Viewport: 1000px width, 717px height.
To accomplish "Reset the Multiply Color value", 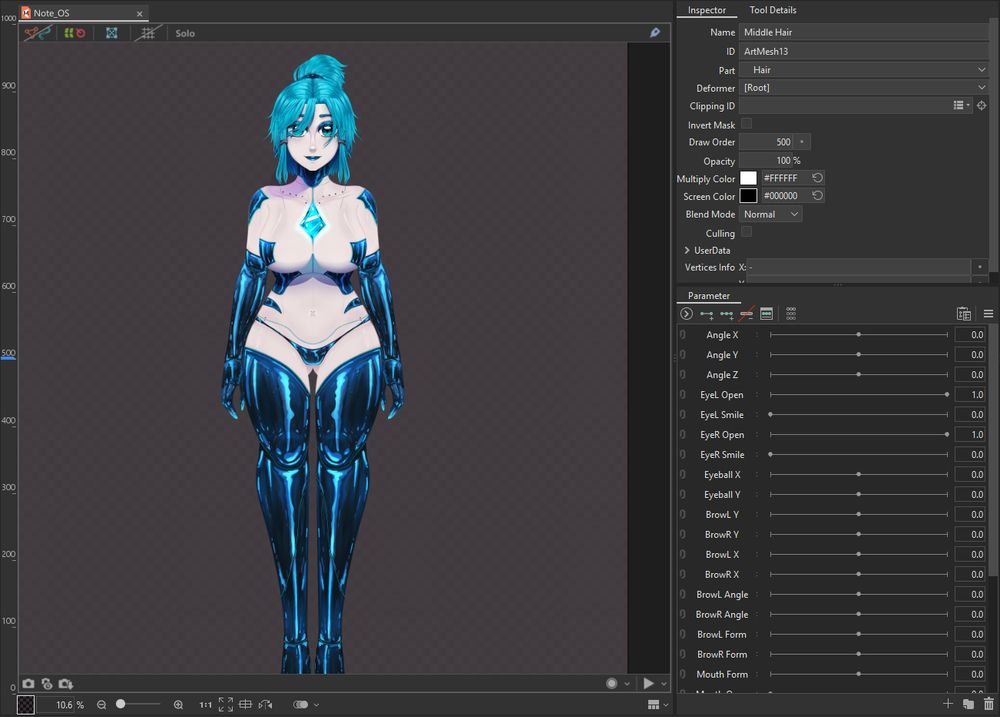I will coord(817,178).
